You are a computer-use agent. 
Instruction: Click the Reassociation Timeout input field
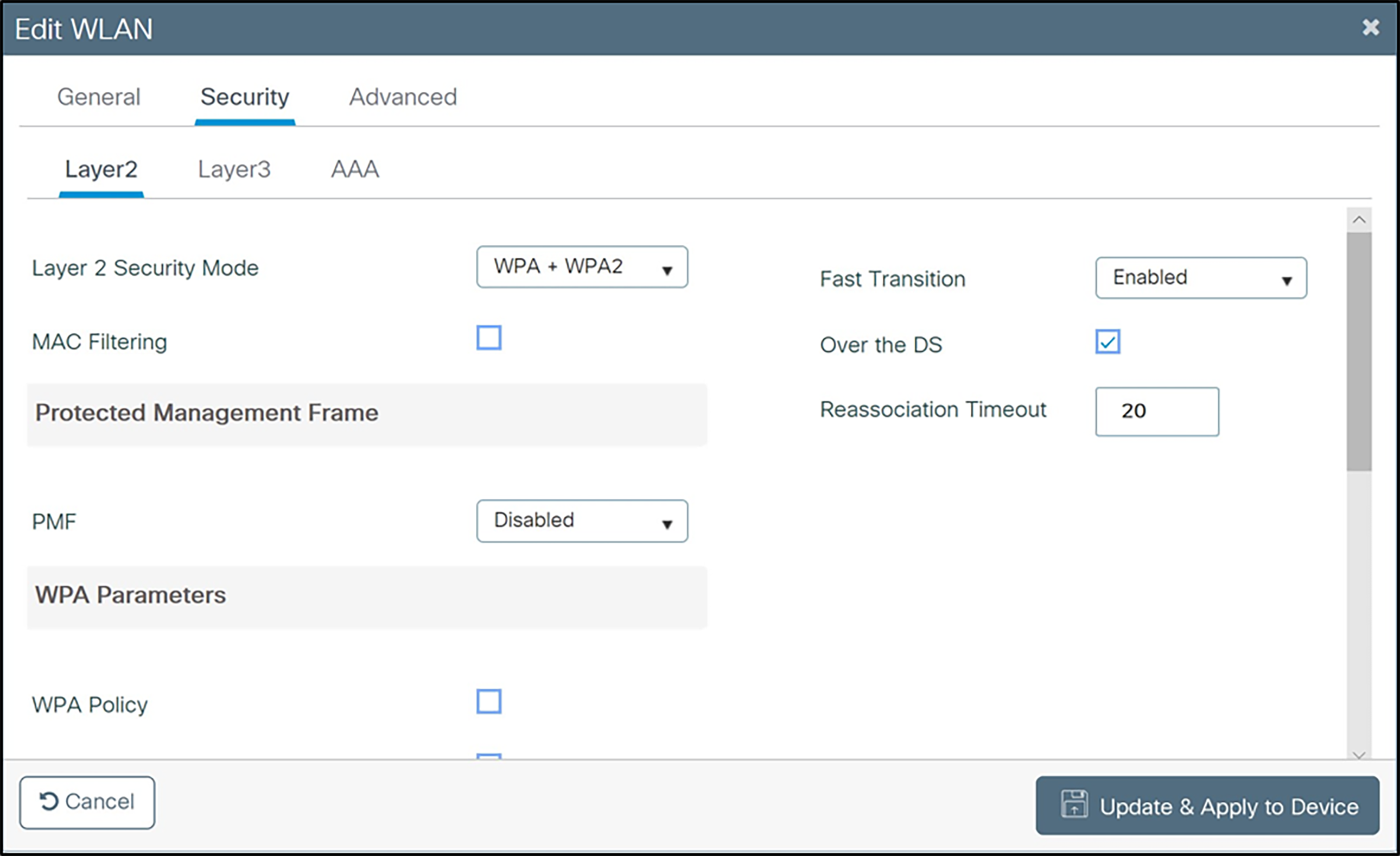(1156, 411)
